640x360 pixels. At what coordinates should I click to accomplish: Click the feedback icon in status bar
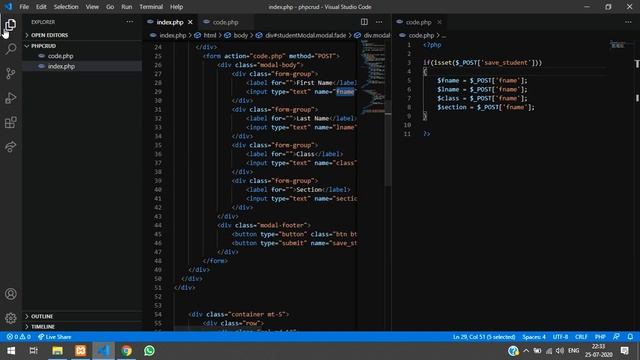click(616, 337)
